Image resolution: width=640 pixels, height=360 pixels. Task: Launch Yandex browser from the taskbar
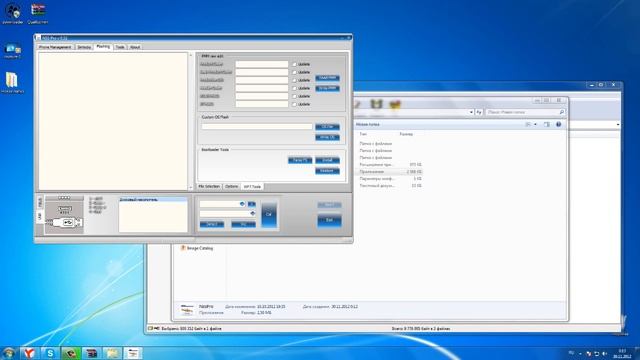[x=29, y=353]
